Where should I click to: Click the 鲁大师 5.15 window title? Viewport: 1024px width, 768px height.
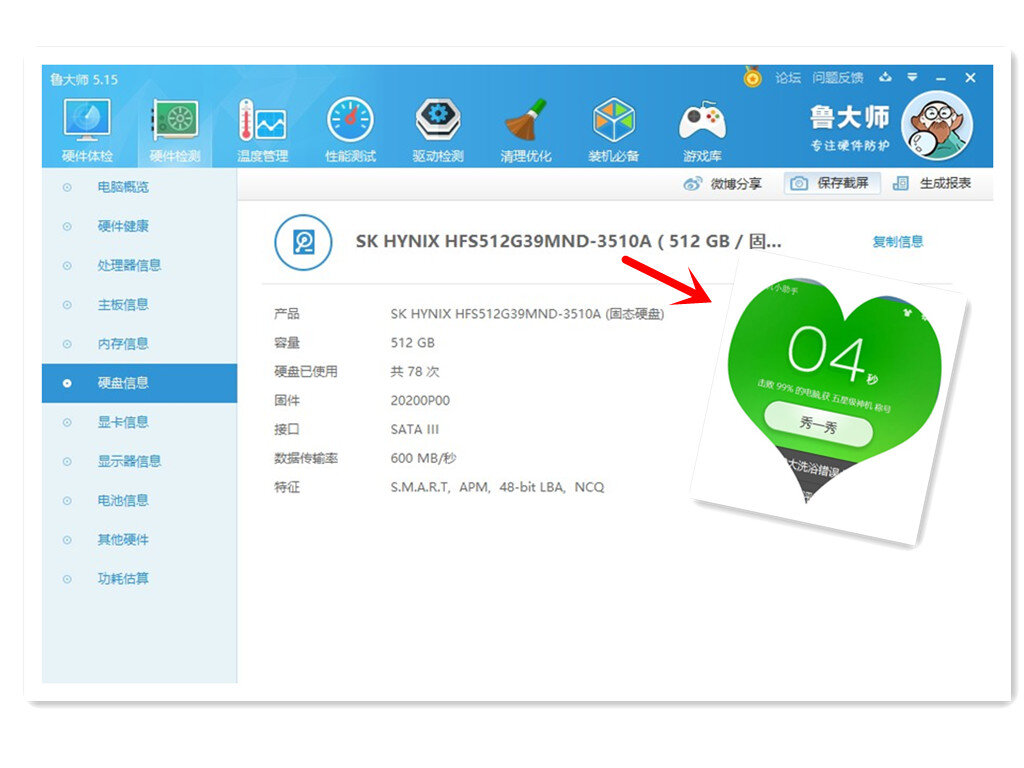click(x=84, y=80)
